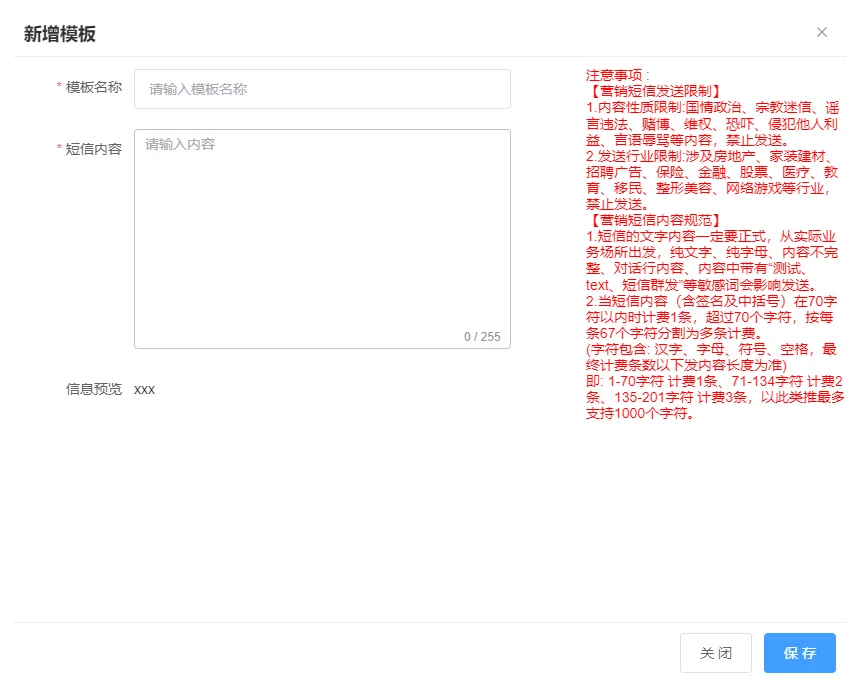858x690 pixels.
Task: Close the 新增模板 dialog with the X icon
Action: pos(822,32)
